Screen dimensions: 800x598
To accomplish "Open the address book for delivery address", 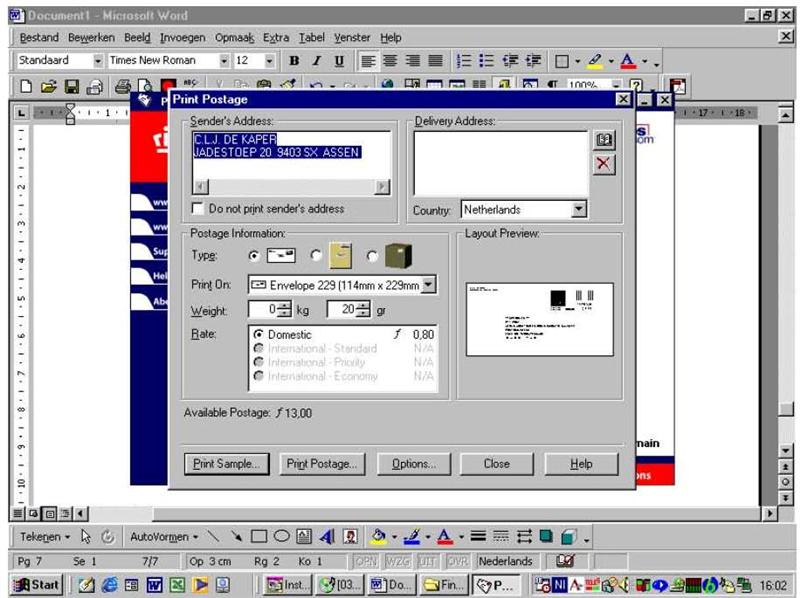I will click(604, 140).
